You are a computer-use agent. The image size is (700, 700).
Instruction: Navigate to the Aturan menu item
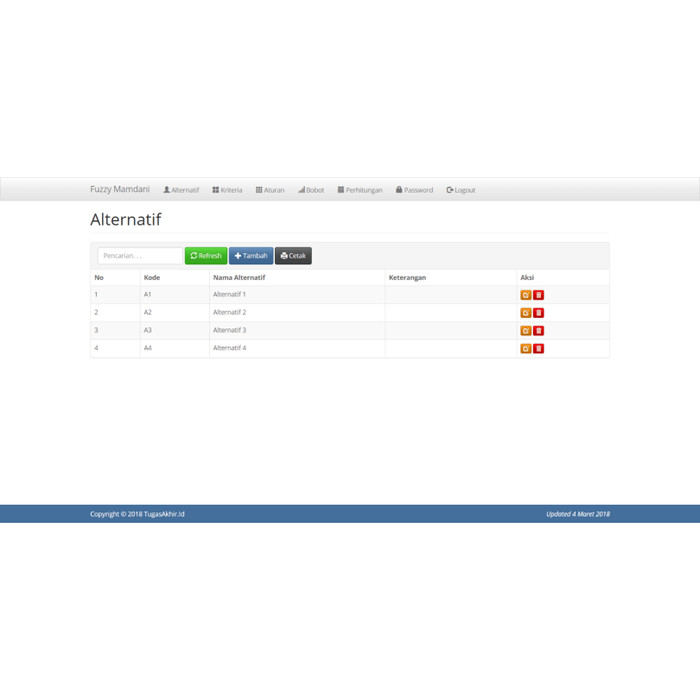click(x=270, y=190)
